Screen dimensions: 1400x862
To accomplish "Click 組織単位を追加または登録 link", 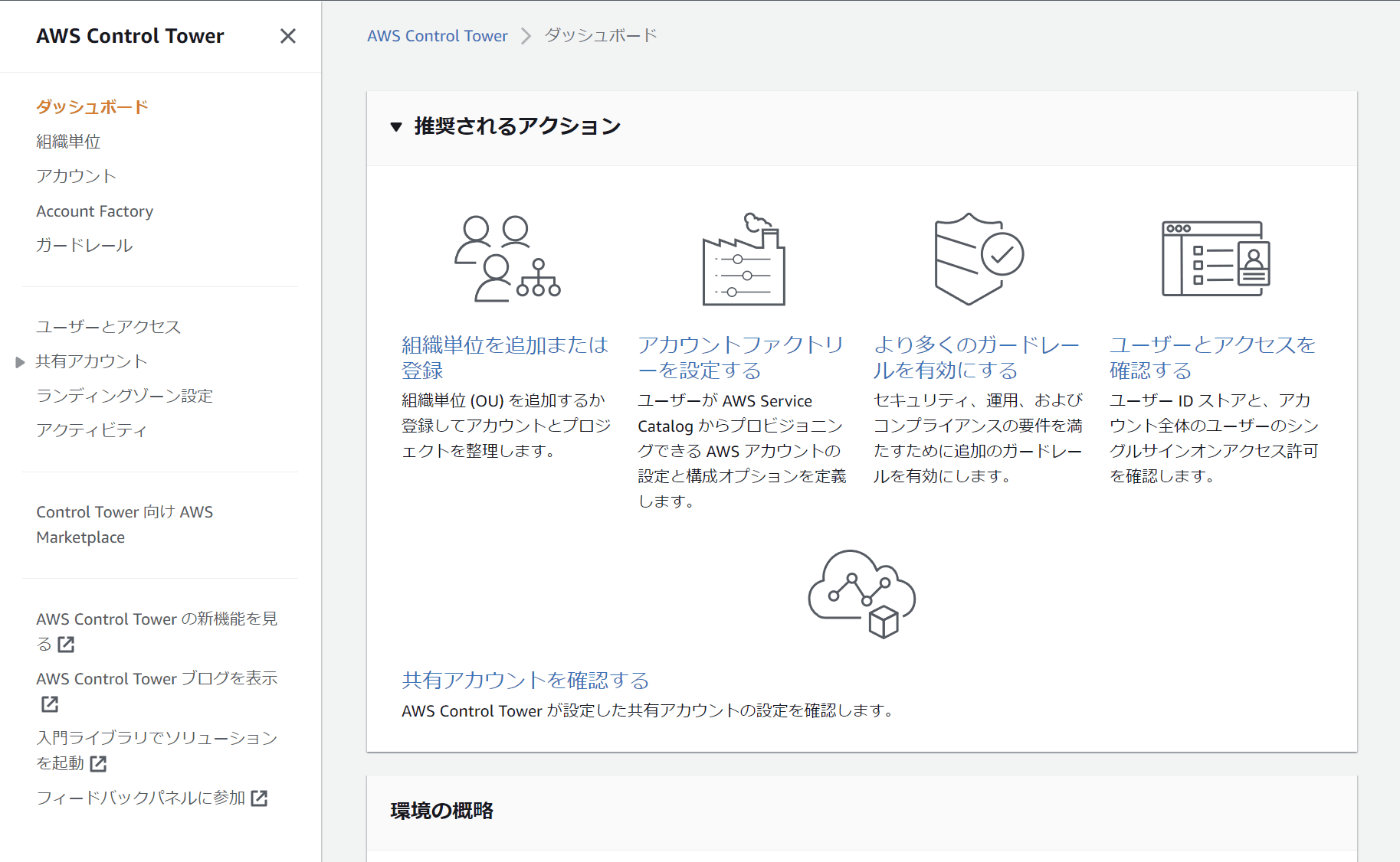I will point(505,358).
